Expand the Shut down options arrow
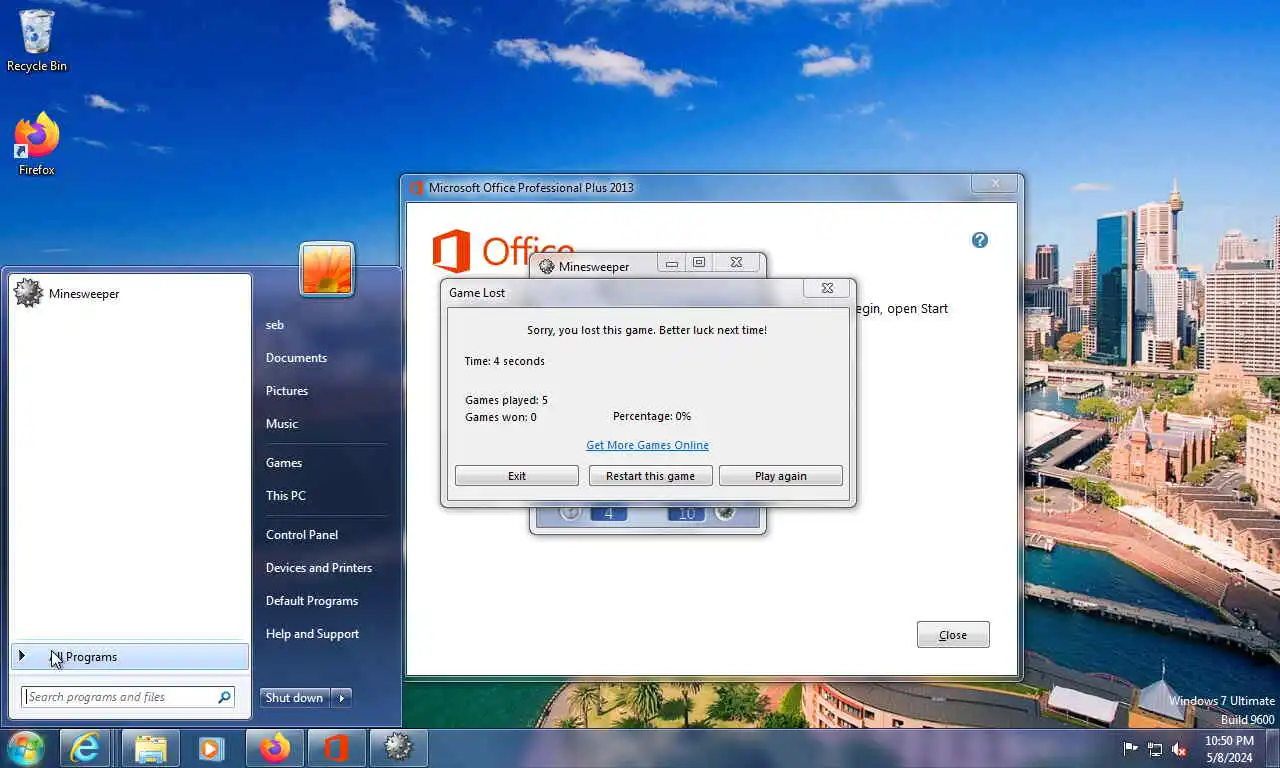Screen dimensions: 1280x768 [341, 698]
